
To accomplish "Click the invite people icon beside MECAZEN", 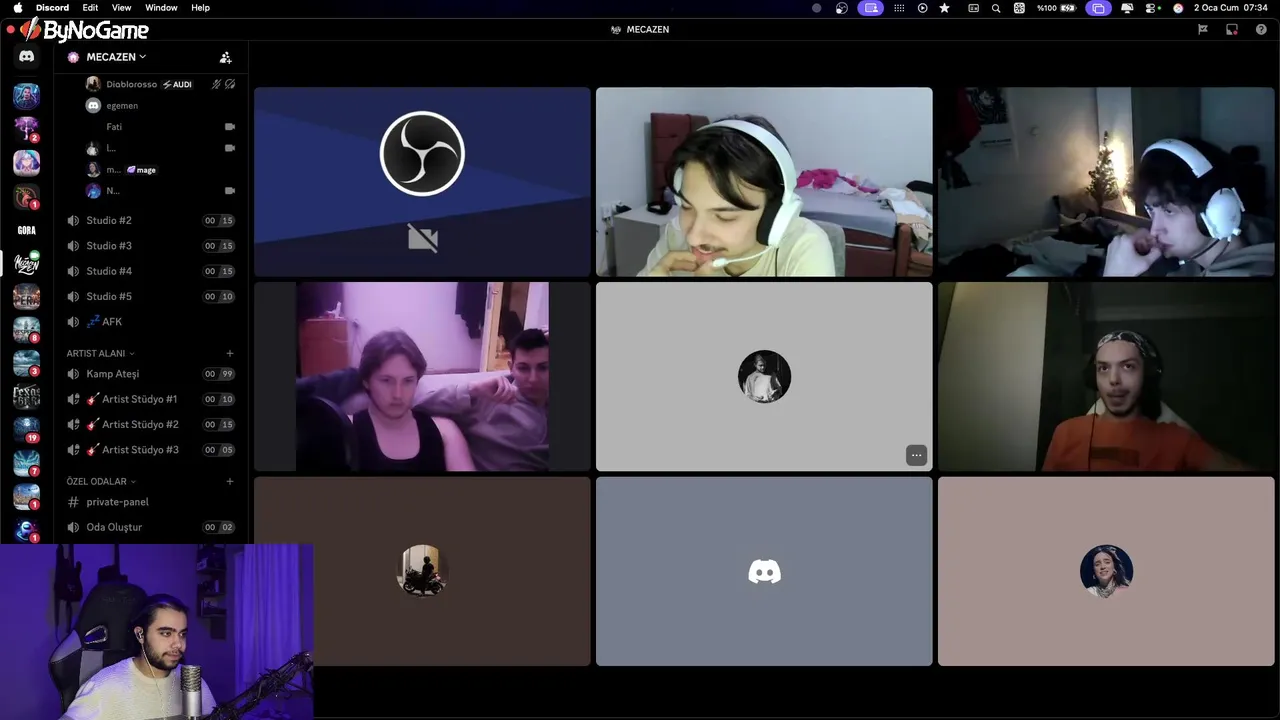I will click(x=225, y=57).
